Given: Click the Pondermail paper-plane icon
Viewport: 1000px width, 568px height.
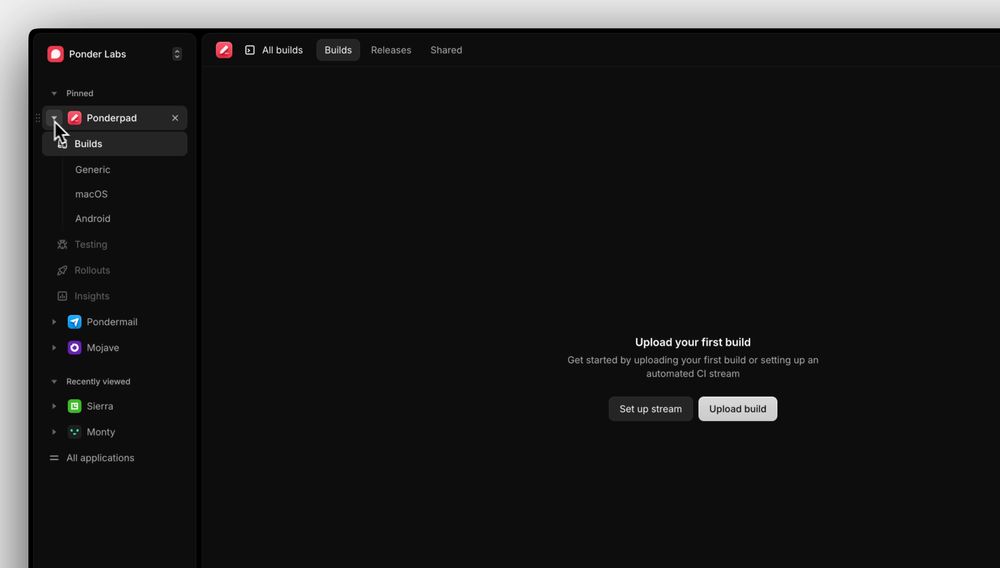Looking at the screenshot, I should [75, 322].
